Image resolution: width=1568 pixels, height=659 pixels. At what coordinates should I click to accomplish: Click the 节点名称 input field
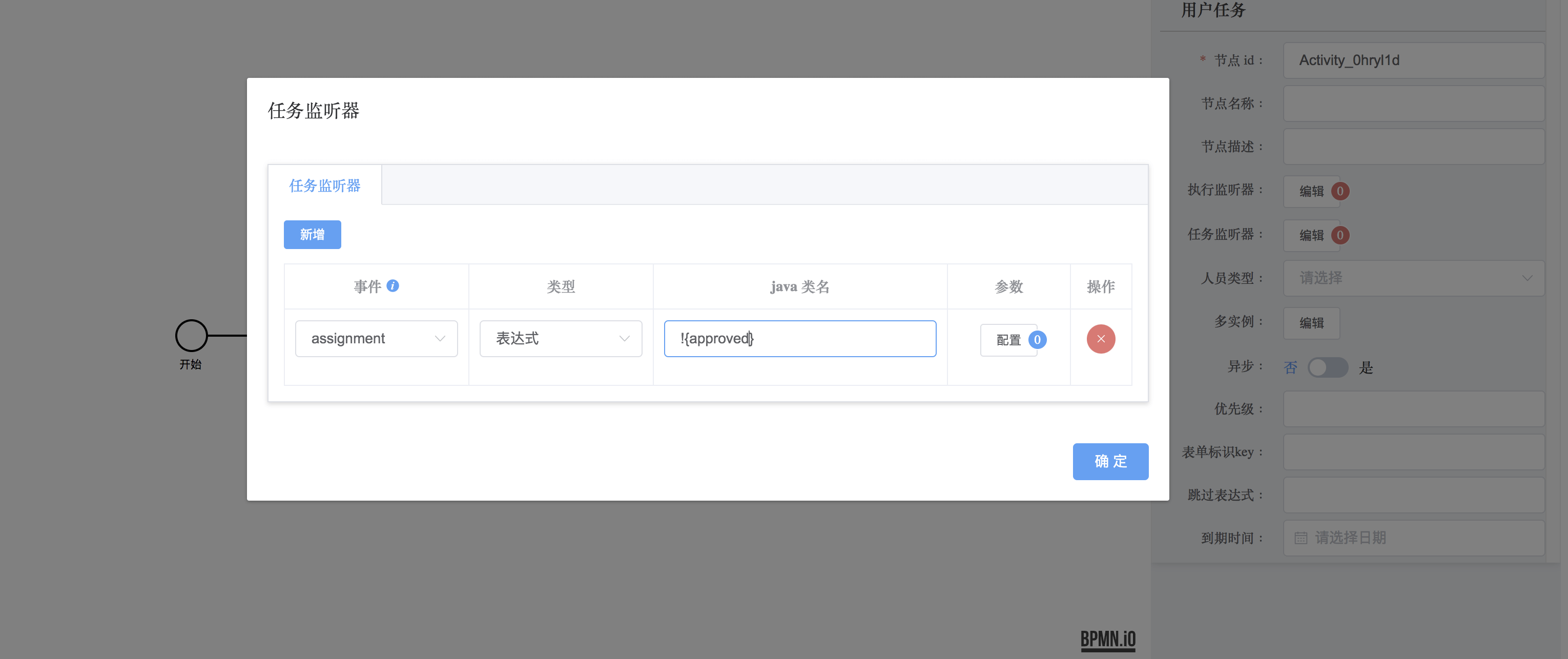coord(1413,103)
